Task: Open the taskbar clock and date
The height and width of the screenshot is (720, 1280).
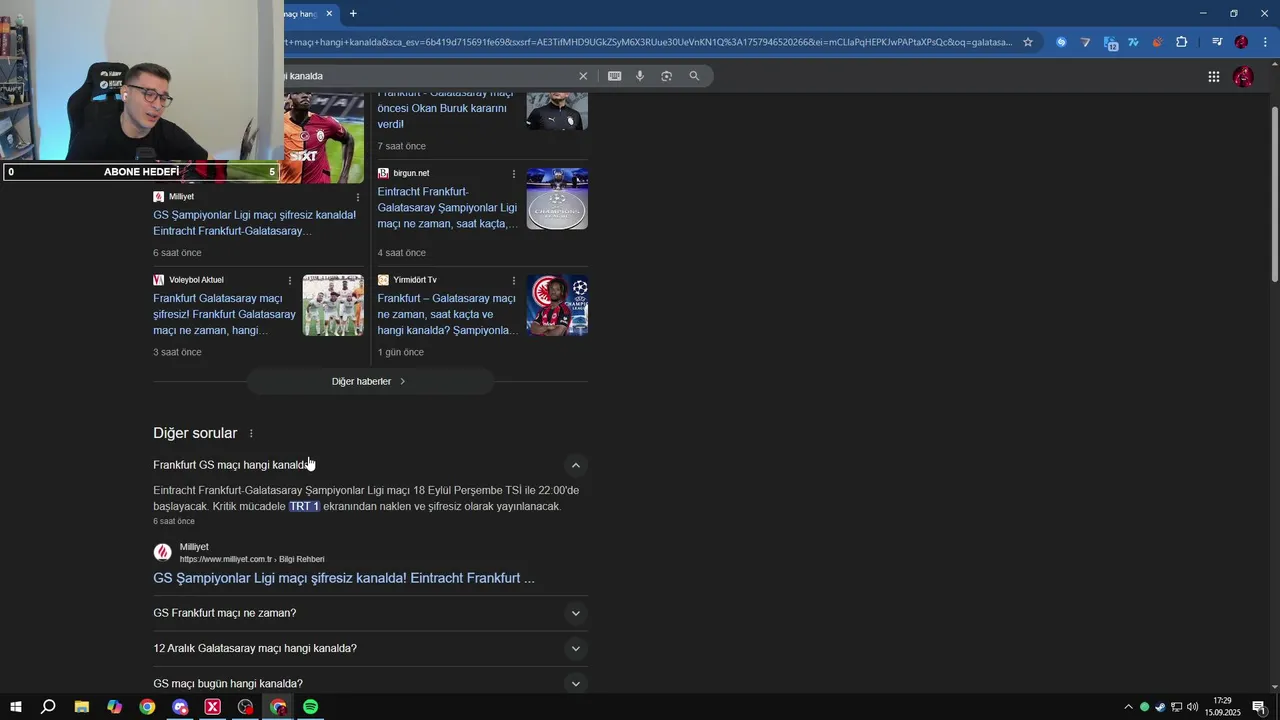Action: point(1222,707)
